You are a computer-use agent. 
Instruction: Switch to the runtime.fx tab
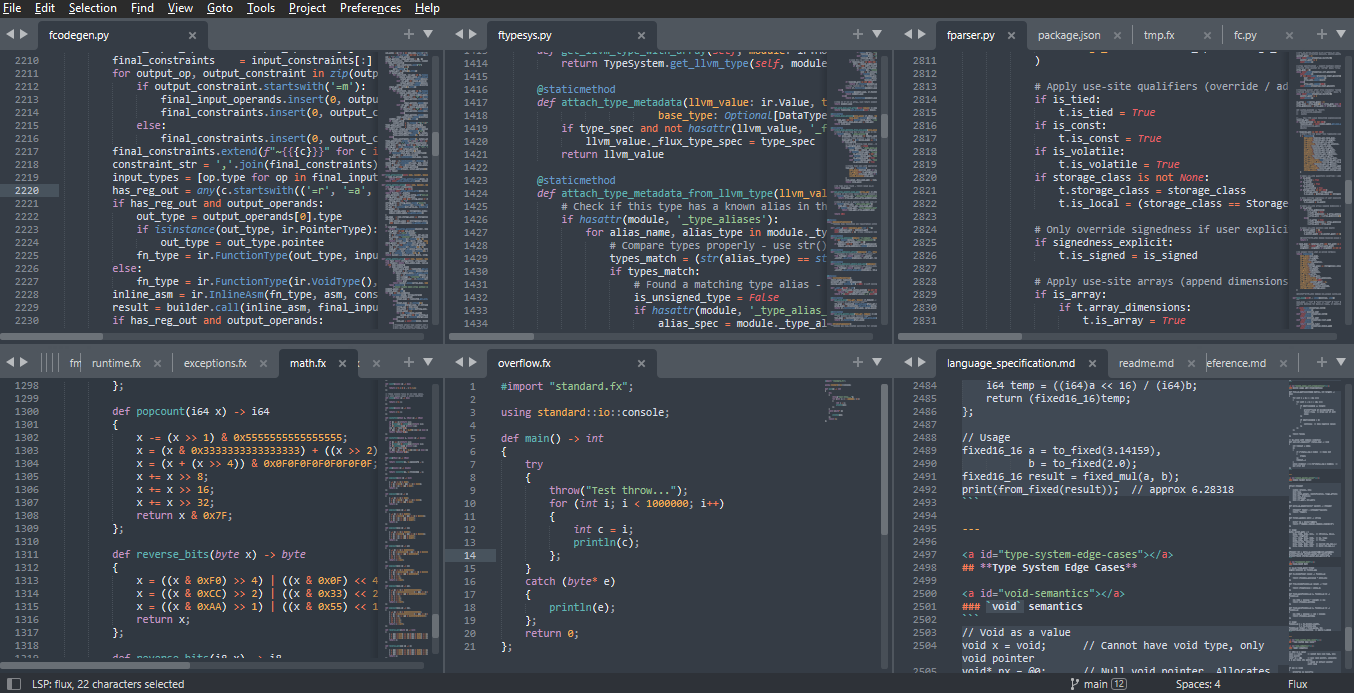pos(116,363)
